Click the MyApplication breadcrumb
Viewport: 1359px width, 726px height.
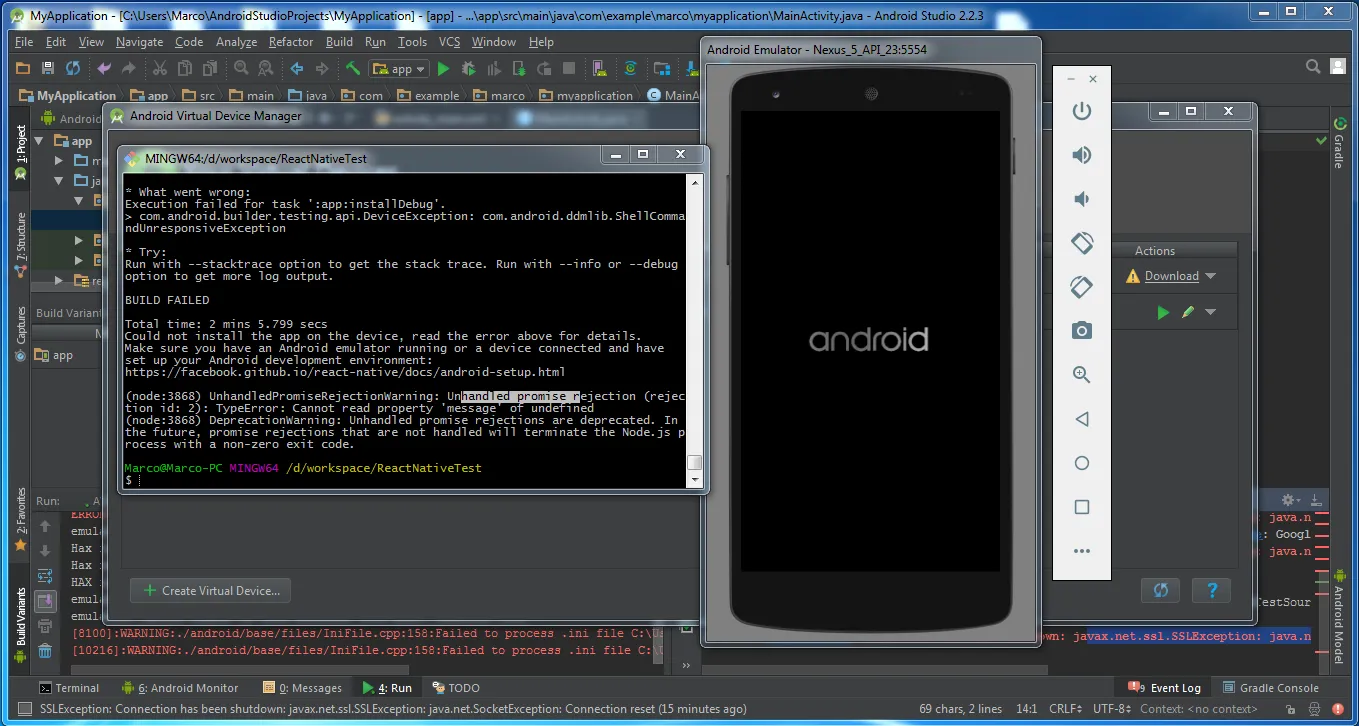click(x=68, y=96)
